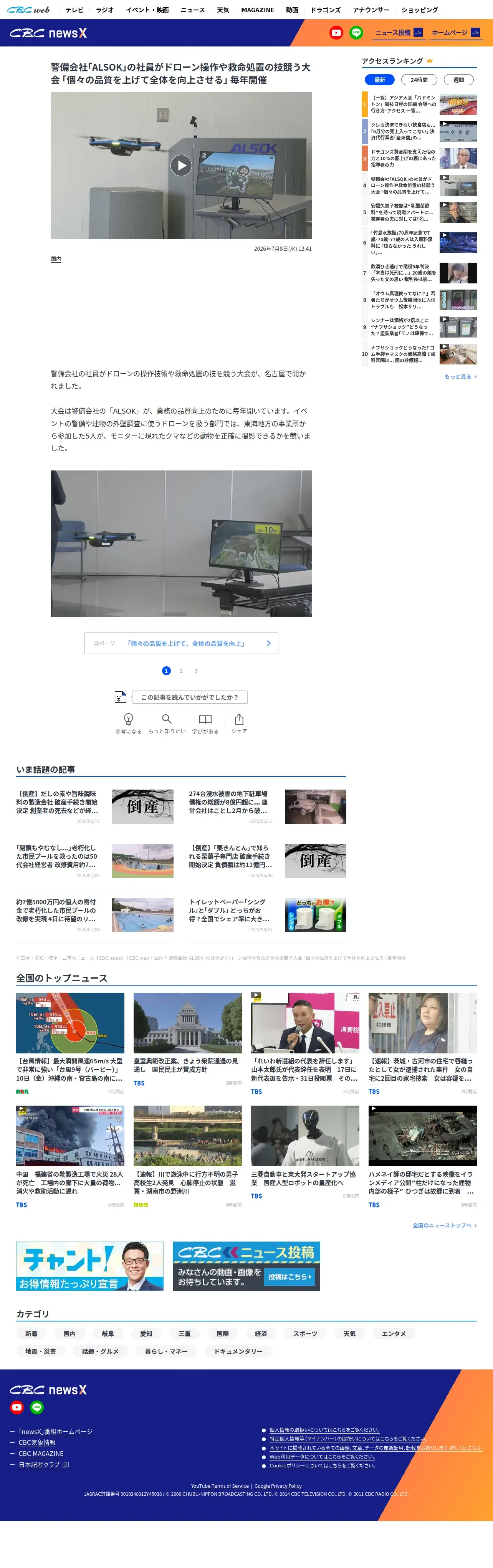Viewport: 493px width, 1568px height.
Task: Open the ドラゴンズ top menu item
Action: (x=326, y=10)
